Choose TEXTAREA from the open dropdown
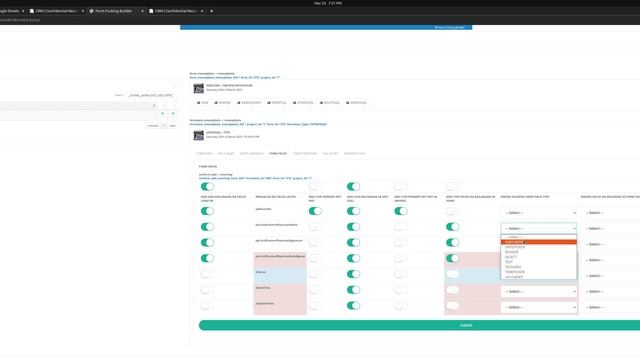 click(539, 267)
